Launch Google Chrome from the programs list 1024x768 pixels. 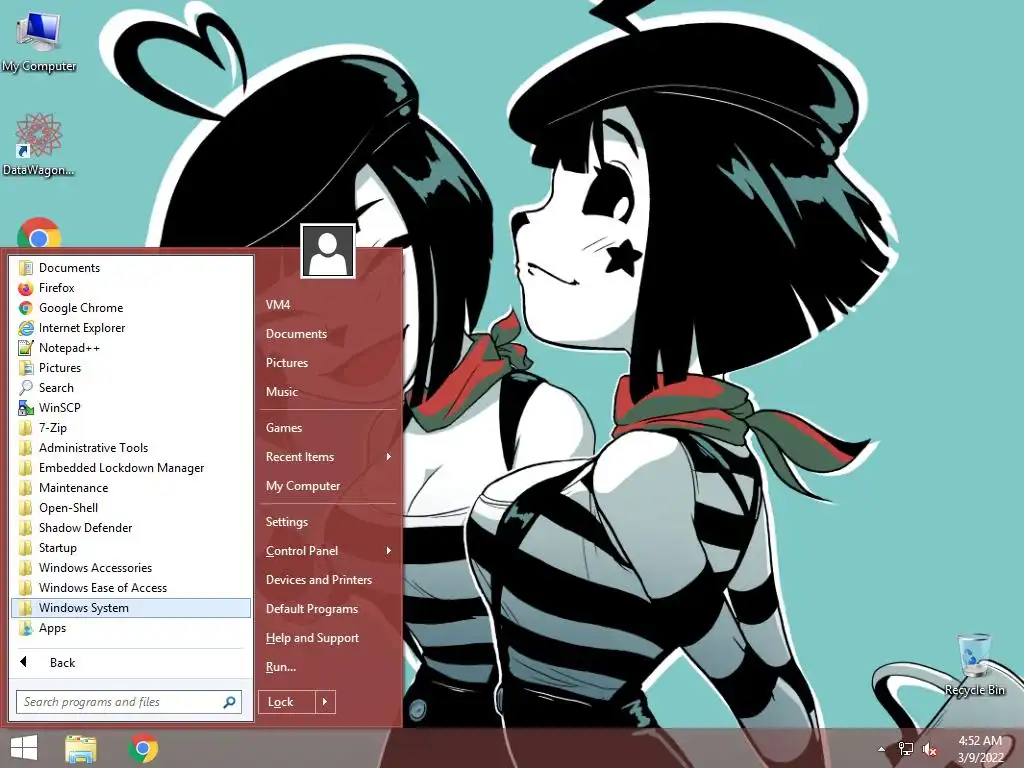(131, 308)
